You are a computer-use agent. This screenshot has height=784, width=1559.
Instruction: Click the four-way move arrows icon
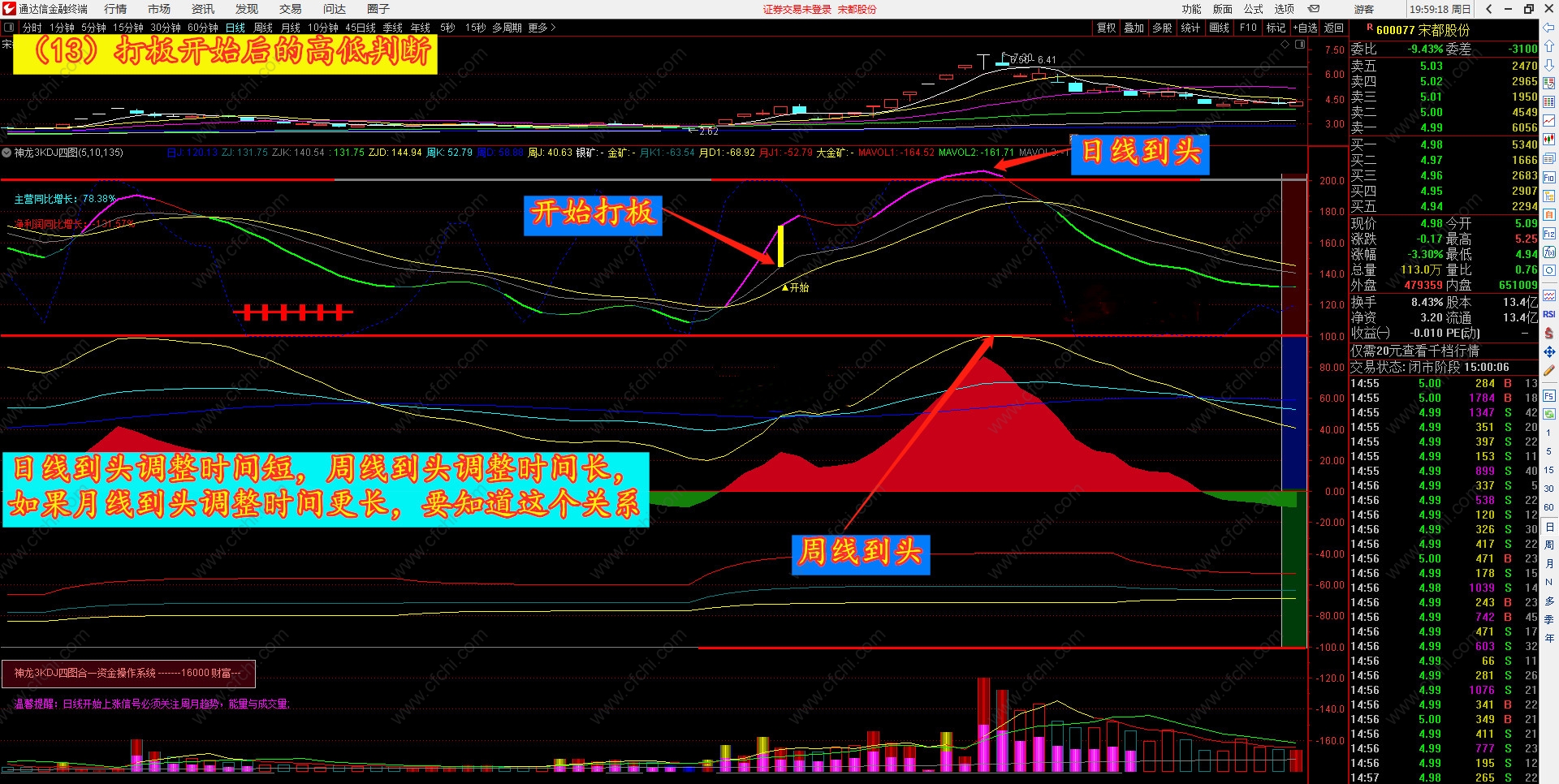[x=1549, y=351]
